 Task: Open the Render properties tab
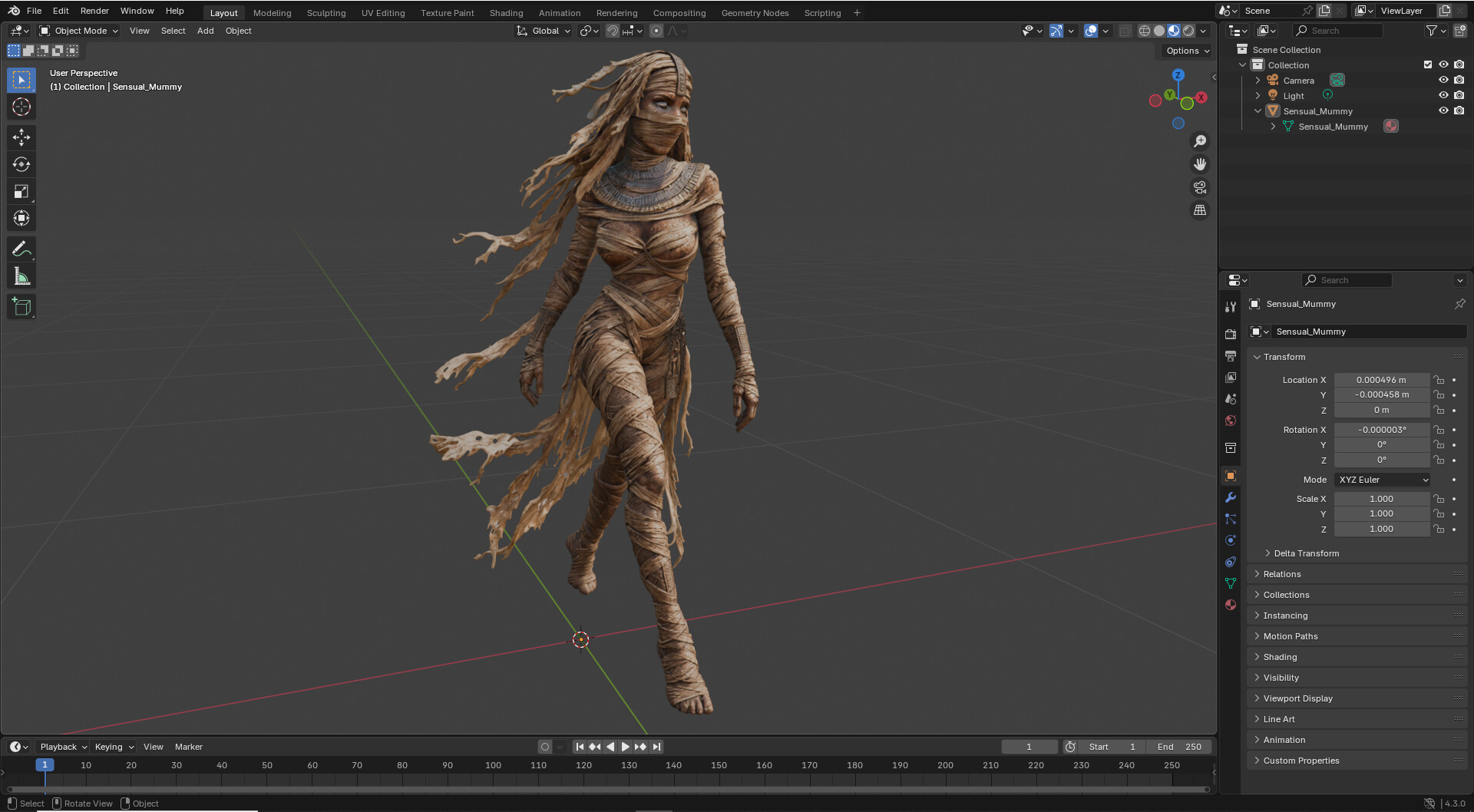pos(1231,334)
